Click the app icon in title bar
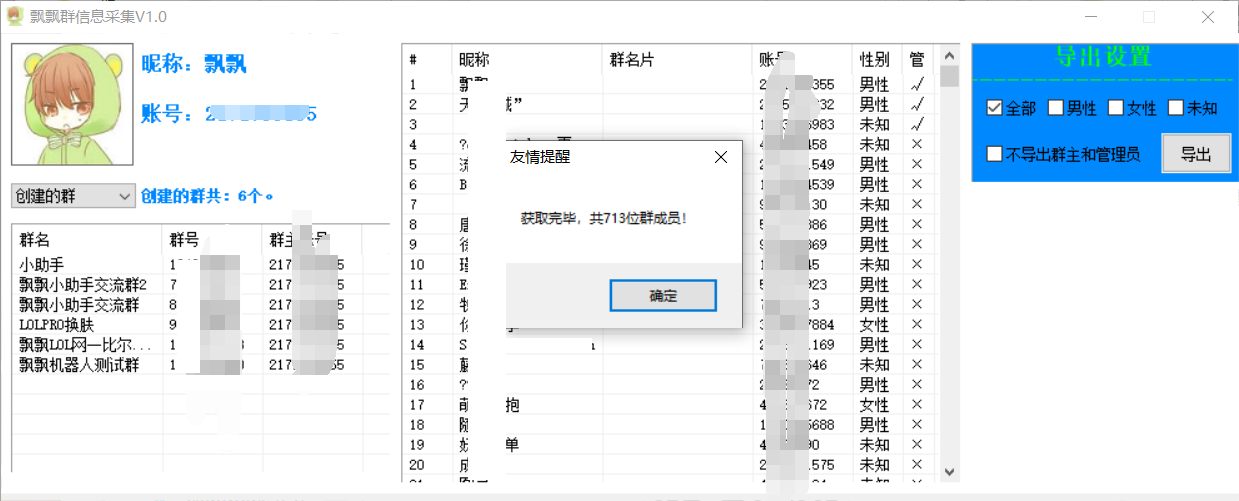Viewport: 1239px width, 501px height. pos(15,16)
